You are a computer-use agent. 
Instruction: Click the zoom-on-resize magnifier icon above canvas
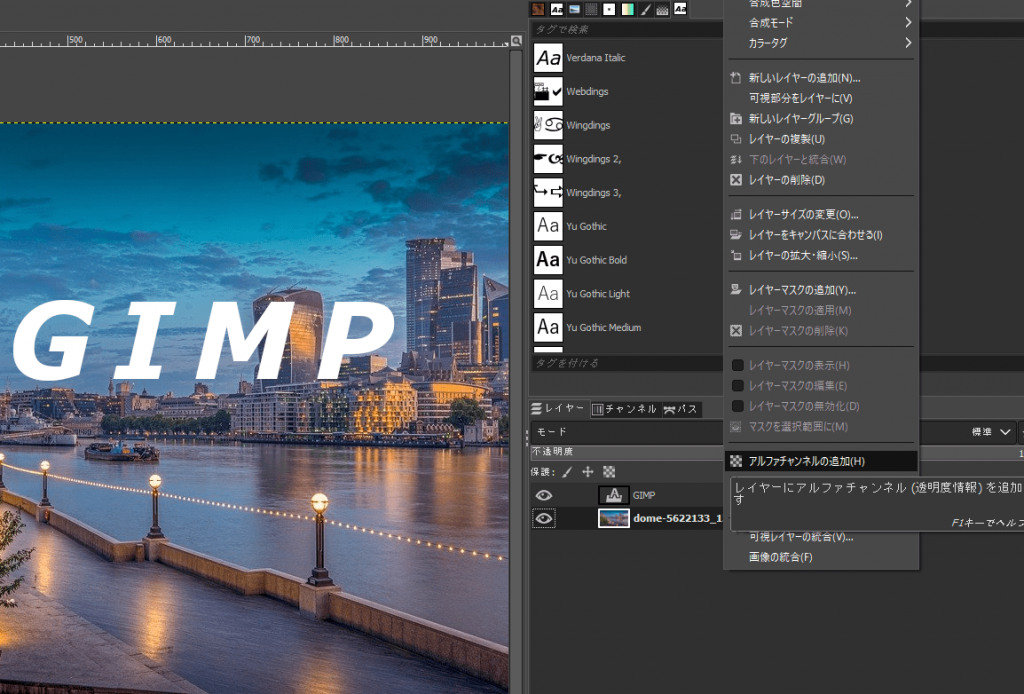click(x=517, y=41)
